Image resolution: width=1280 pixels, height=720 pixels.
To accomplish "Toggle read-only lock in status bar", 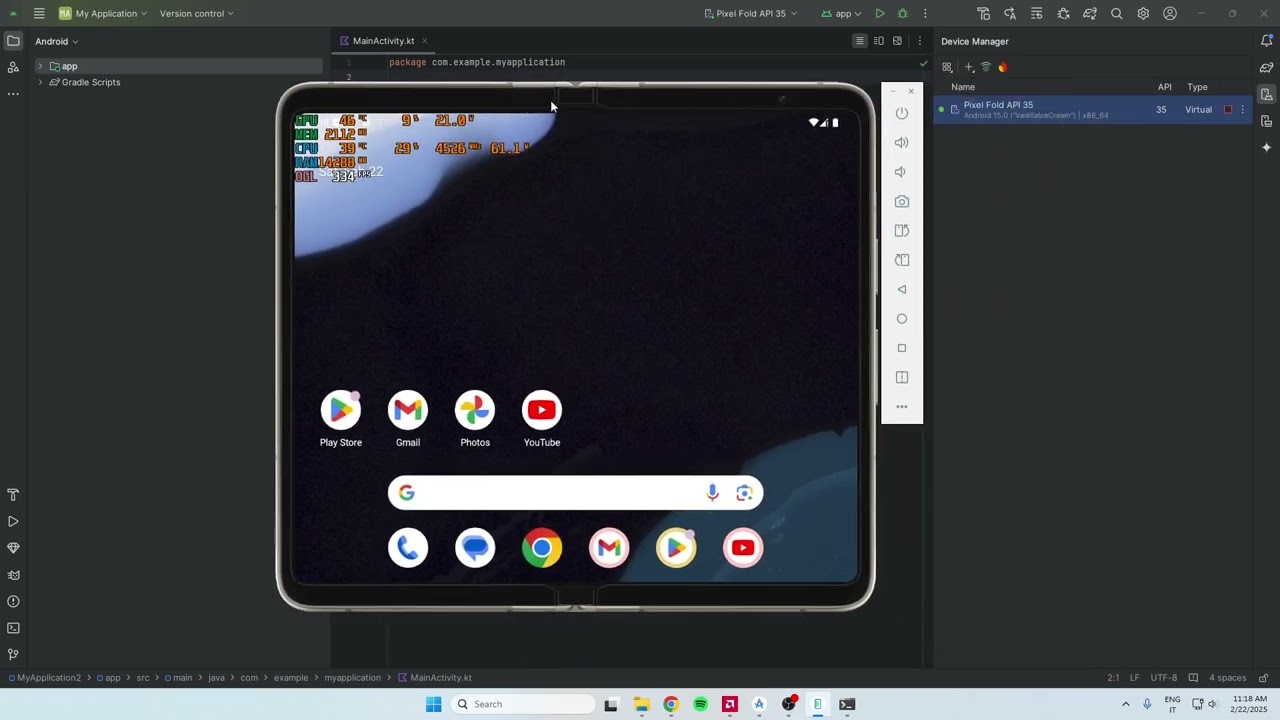I will [x=1263, y=678].
